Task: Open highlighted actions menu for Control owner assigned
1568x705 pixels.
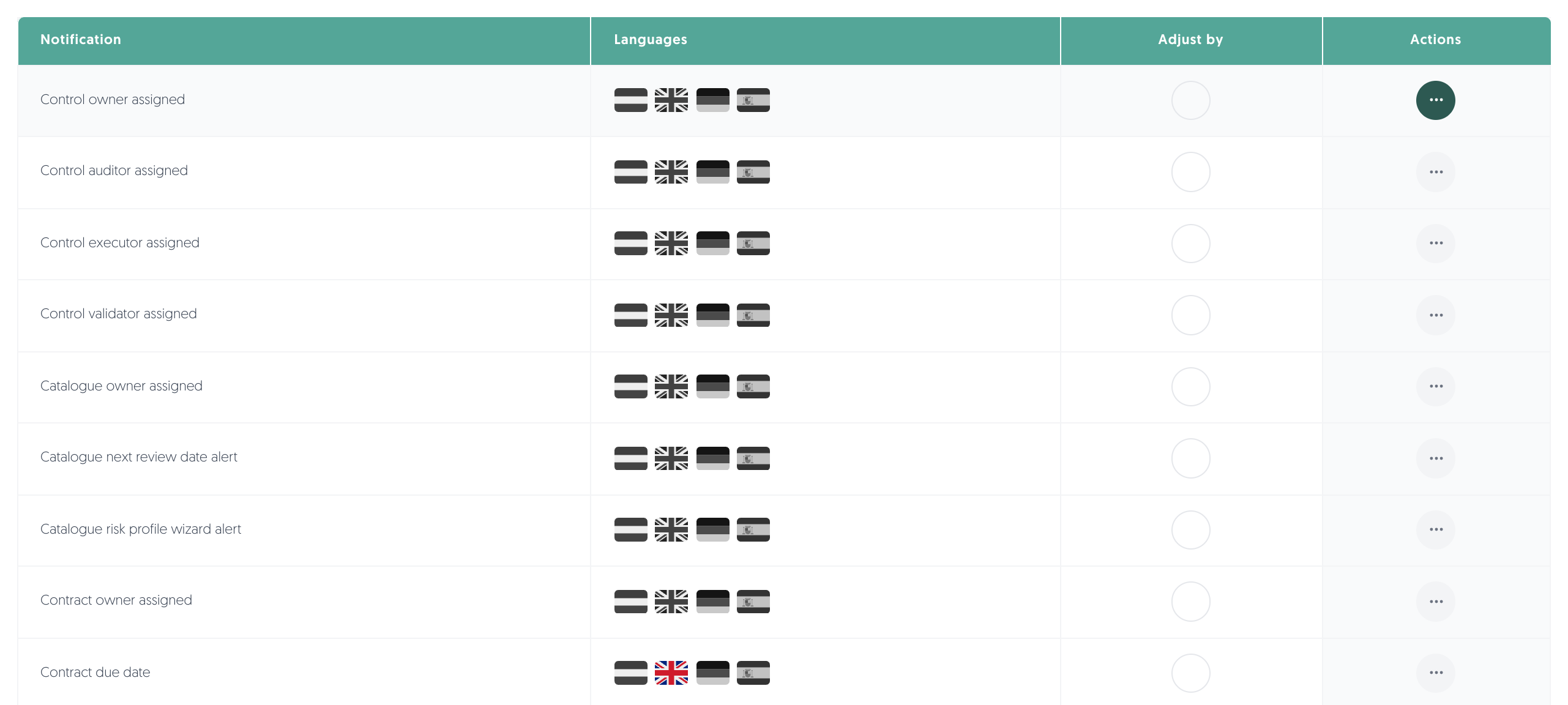Action: click(x=1435, y=100)
